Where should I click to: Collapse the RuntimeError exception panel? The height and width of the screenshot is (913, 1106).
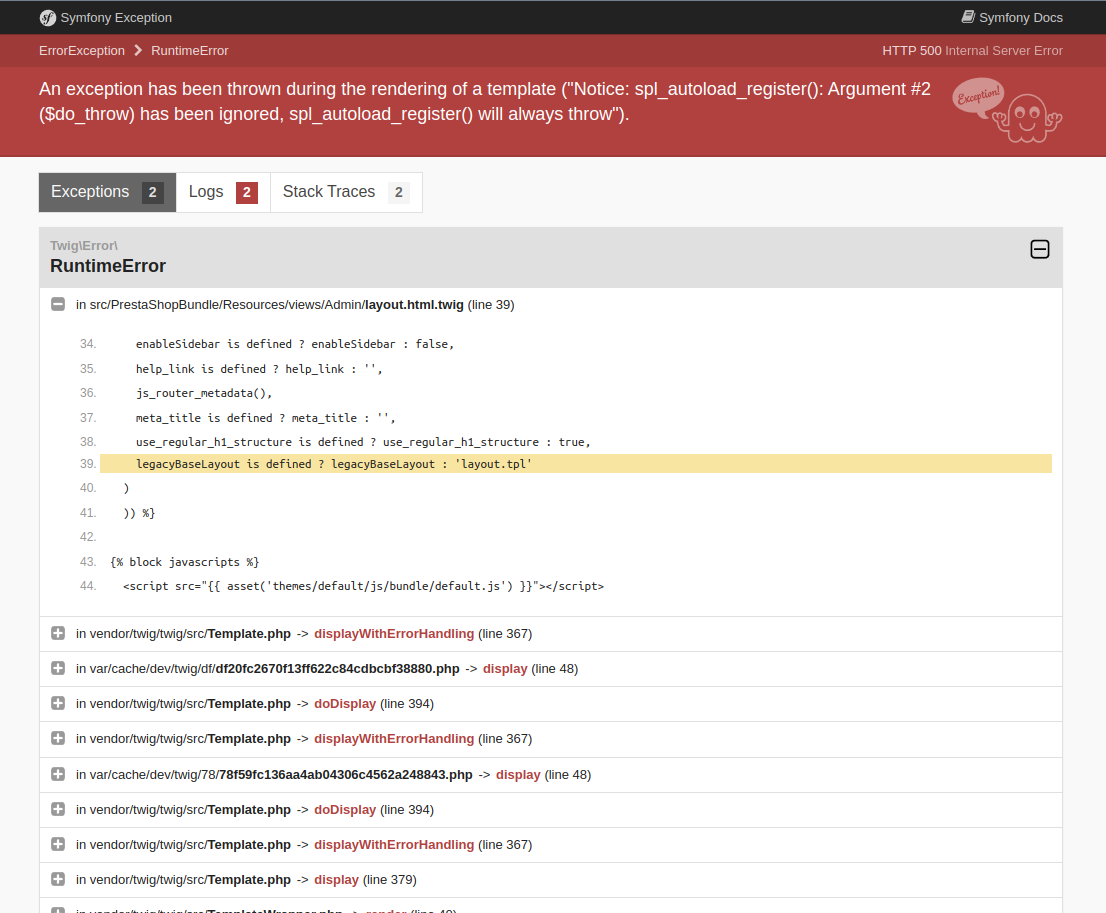coord(1040,249)
